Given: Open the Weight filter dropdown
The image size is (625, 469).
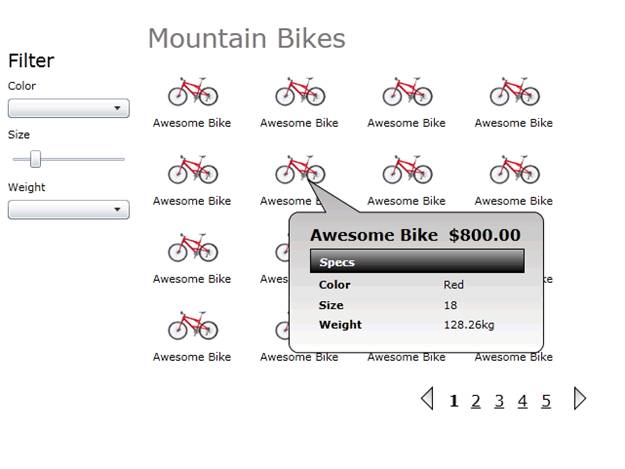Looking at the screenshot, I should pos(69,210).
